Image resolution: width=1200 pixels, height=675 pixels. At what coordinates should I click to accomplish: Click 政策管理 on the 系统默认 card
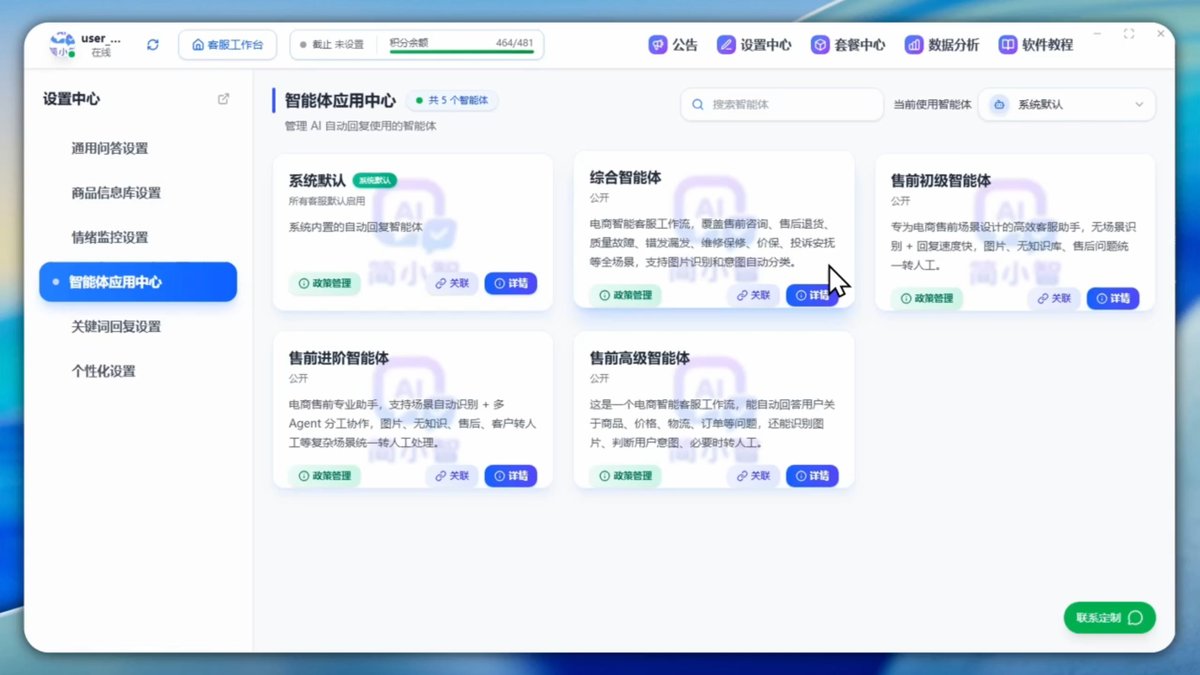[x=325, y=283]
